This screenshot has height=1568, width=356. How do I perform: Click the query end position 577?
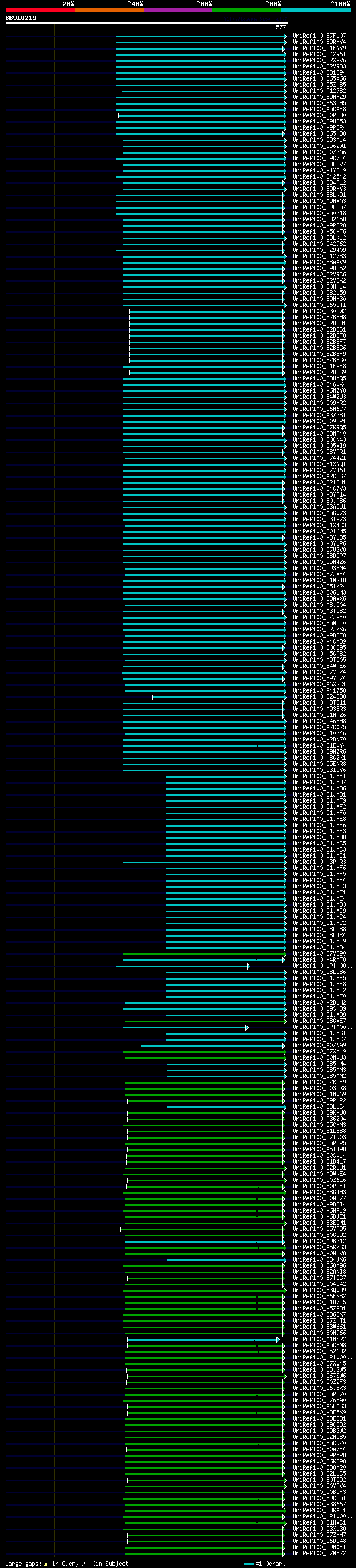click(x=280, y=27)
